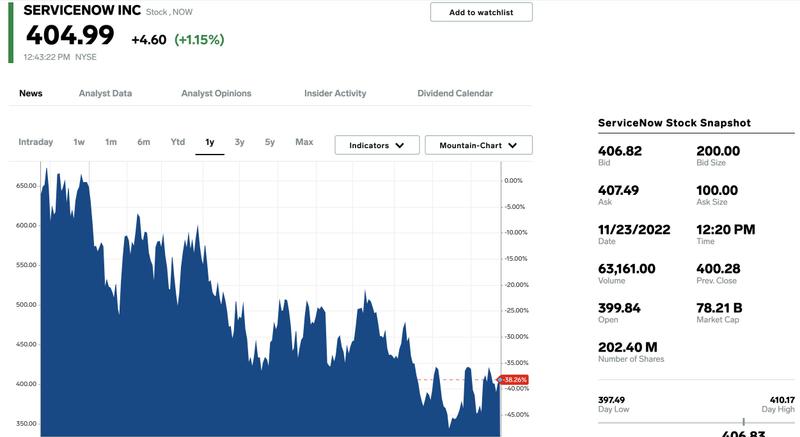Viewport: 800px width, 437px height.
Task: Select 6m chart range
Action: [x=143, y=142]
